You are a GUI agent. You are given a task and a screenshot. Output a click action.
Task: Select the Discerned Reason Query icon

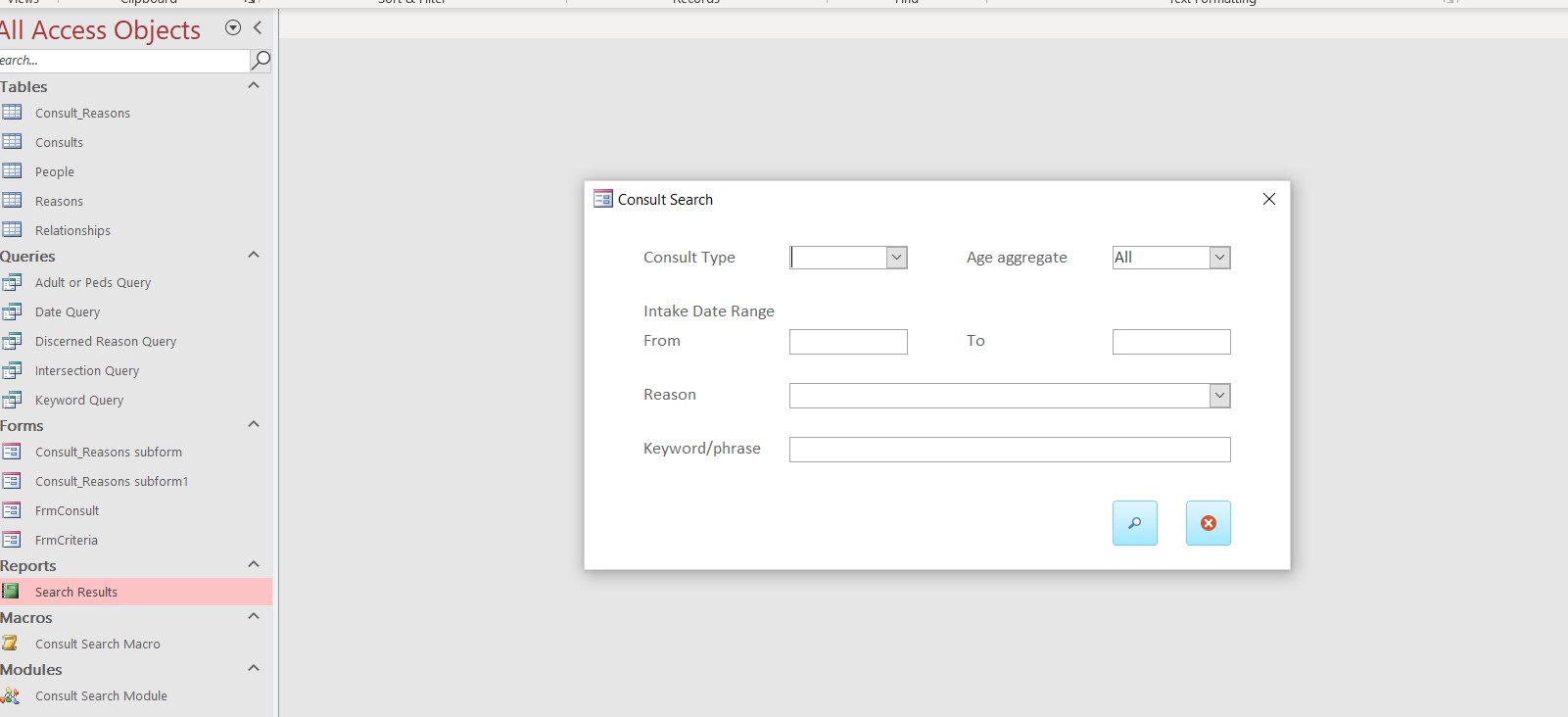point(12,341)
